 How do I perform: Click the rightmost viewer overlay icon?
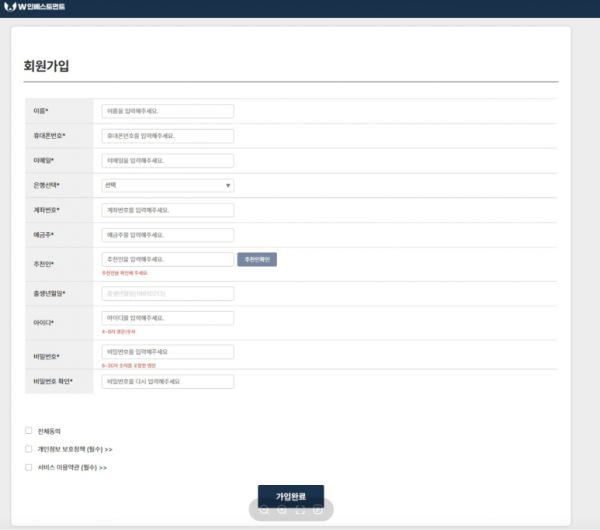[318, 510]
